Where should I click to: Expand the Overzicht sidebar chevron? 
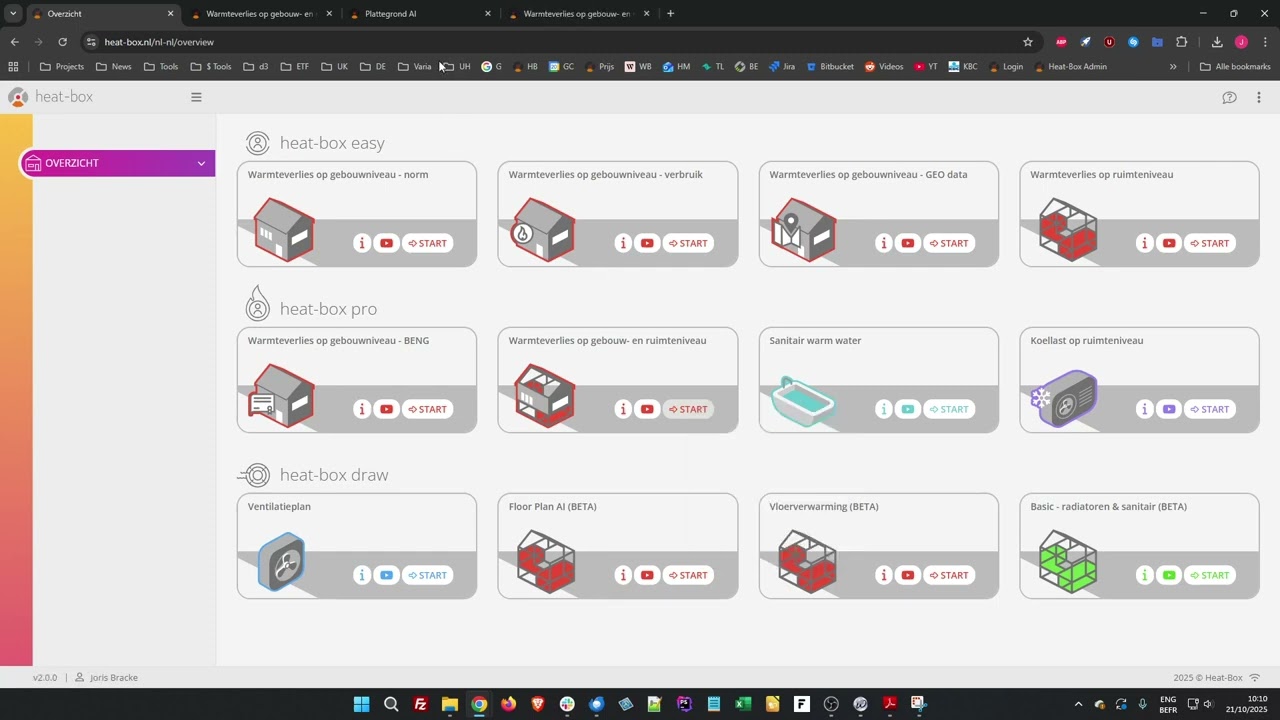click(201, 163)
